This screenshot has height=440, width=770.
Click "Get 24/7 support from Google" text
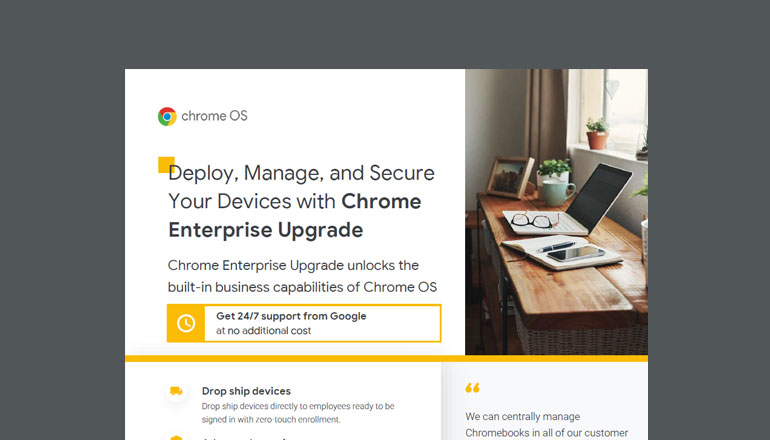(x=291, y=316)
